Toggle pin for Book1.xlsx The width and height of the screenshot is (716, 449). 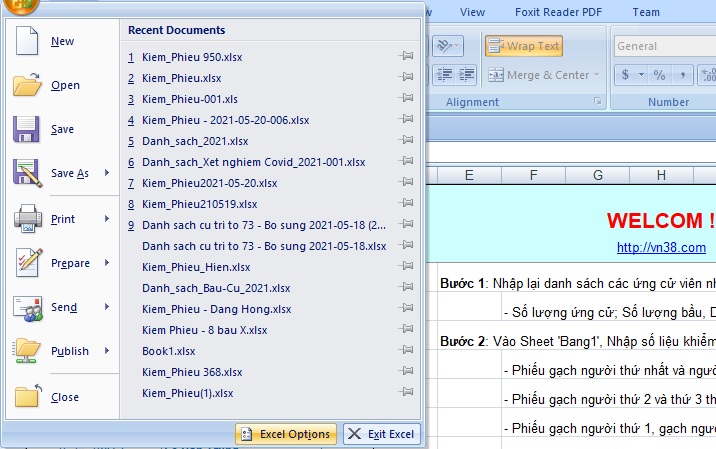406,351
